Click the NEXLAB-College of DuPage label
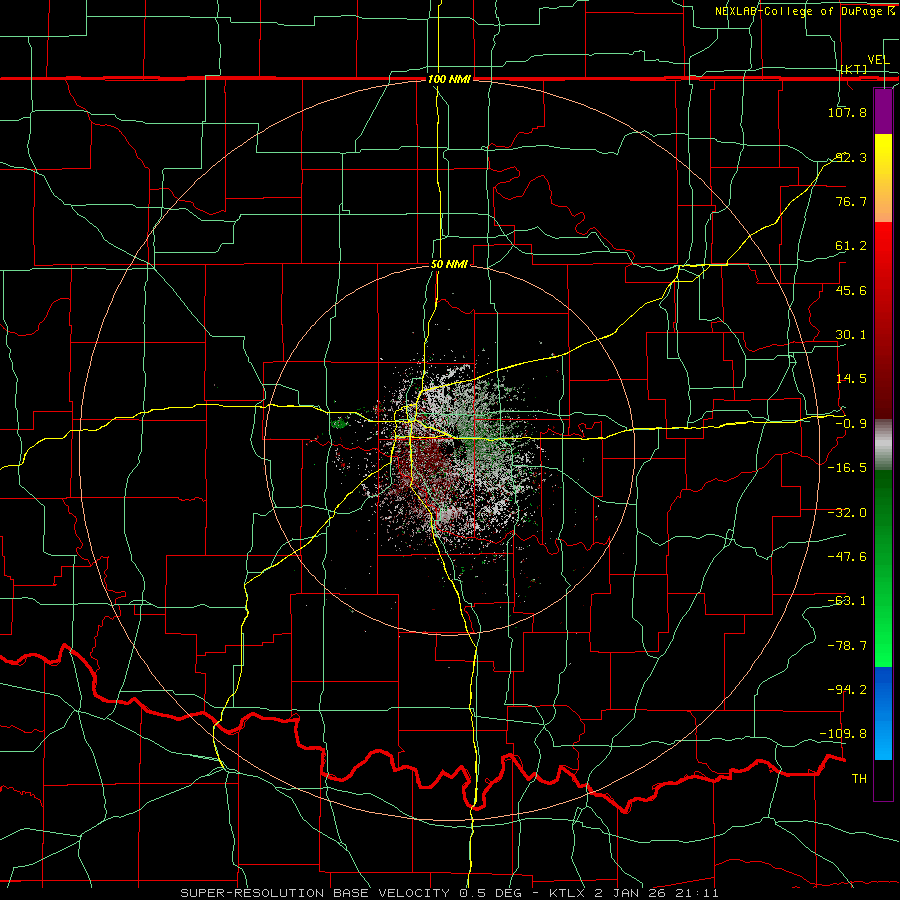Image resolution: width=900 pixels, height=900 pixels. click(804, 11)
